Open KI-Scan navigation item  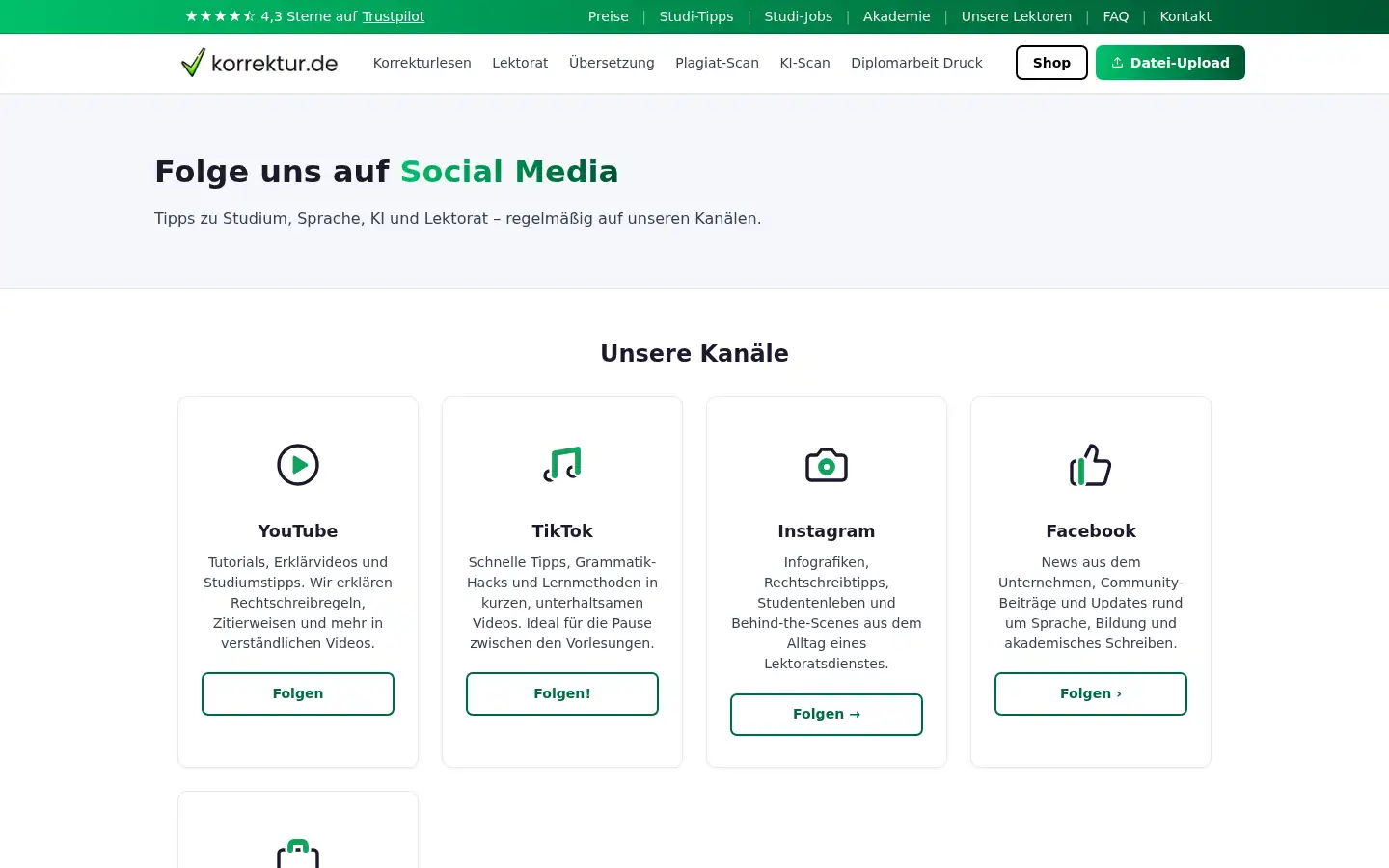(x=805, y=63)
